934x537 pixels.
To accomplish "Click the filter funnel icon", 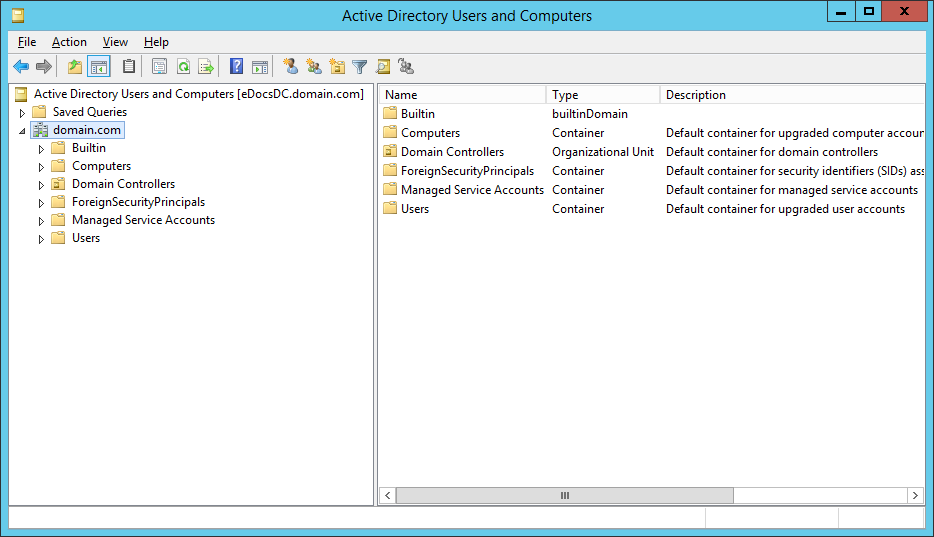I will [x=360, y=67].
